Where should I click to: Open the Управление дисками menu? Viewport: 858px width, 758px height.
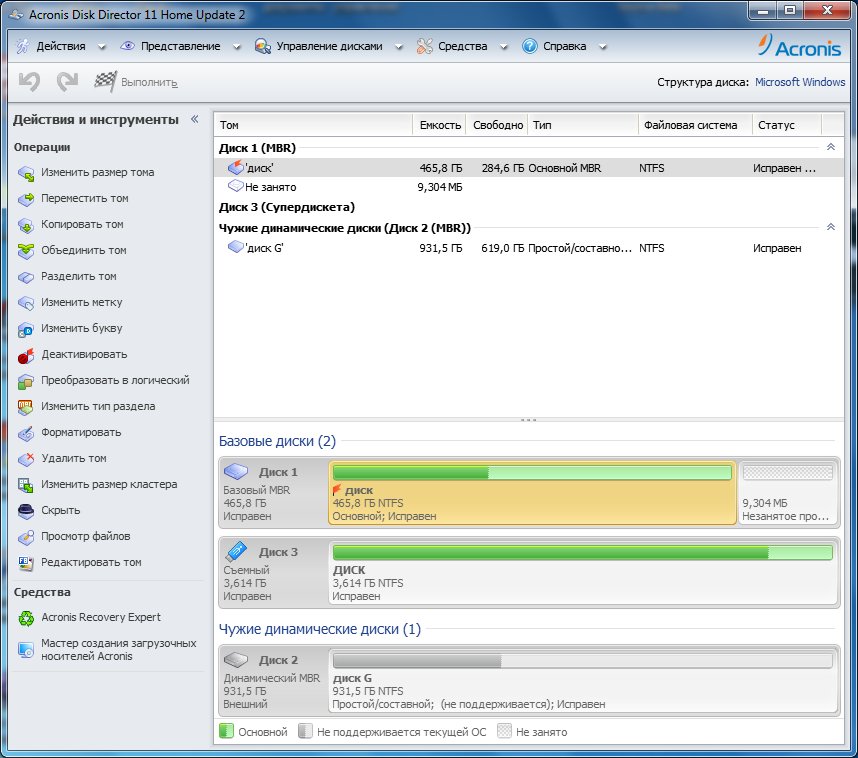coord(329,47)
